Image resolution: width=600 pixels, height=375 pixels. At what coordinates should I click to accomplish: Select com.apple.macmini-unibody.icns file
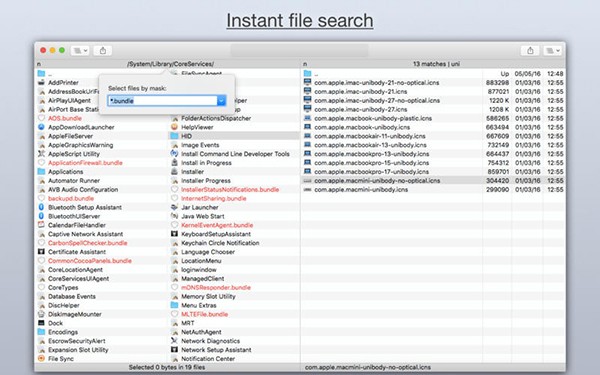click(361, 189)
